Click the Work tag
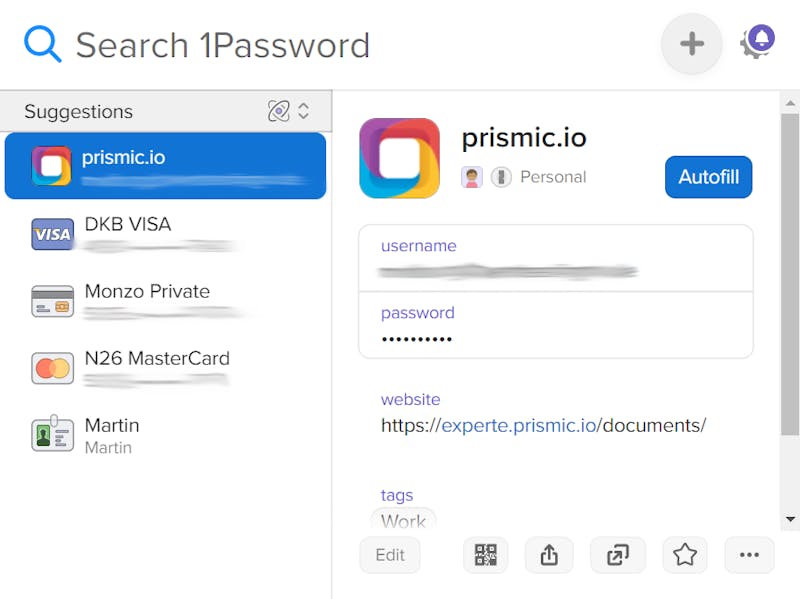 [x=403, y=521]
